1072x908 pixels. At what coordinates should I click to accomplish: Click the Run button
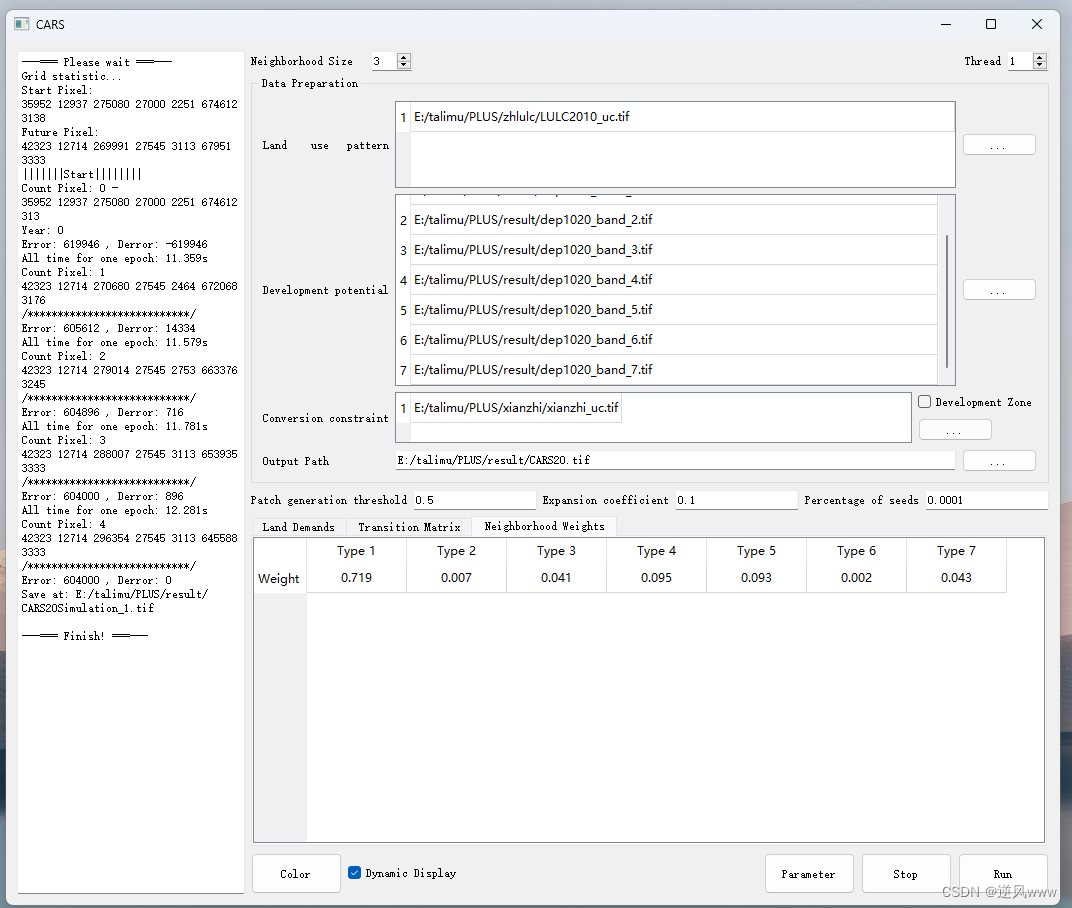(1002, 874)
